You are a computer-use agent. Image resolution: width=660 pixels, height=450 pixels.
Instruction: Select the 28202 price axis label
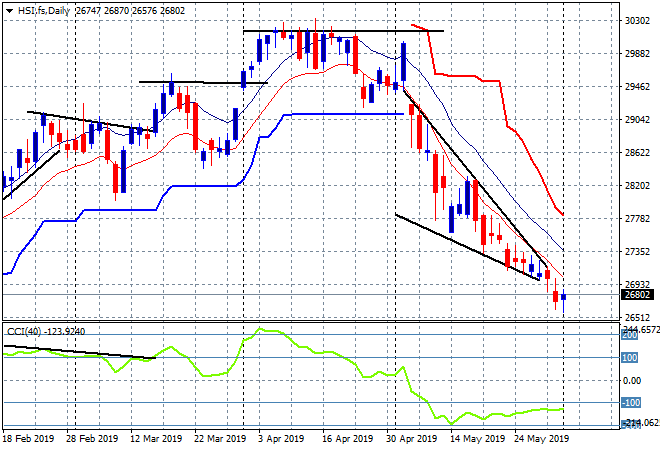point(637,186)
